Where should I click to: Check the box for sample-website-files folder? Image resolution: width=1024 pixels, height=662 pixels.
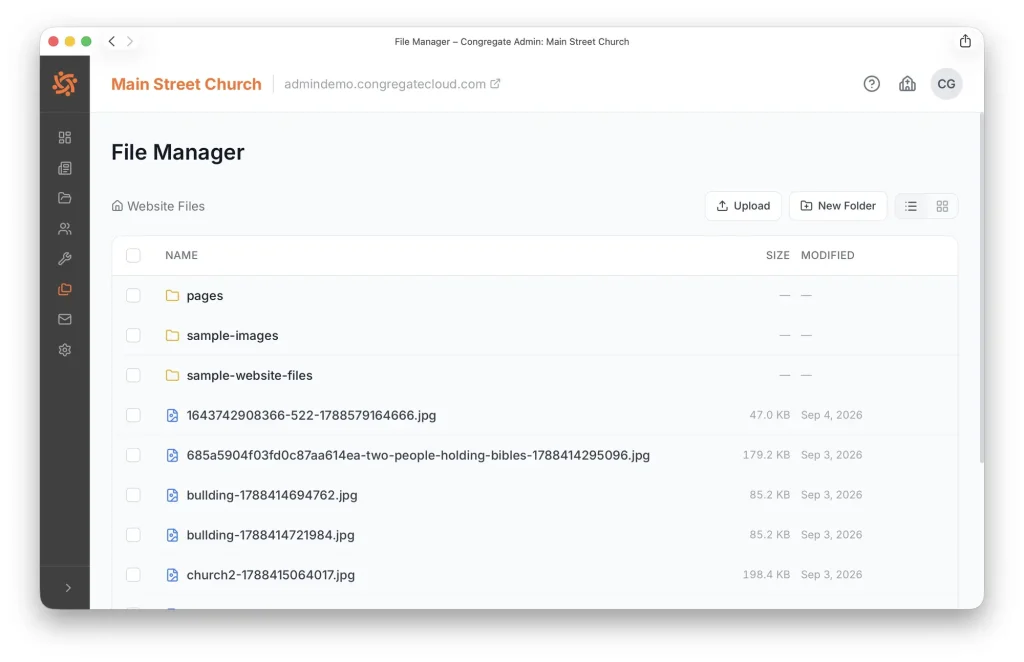[x=133, y=375]
